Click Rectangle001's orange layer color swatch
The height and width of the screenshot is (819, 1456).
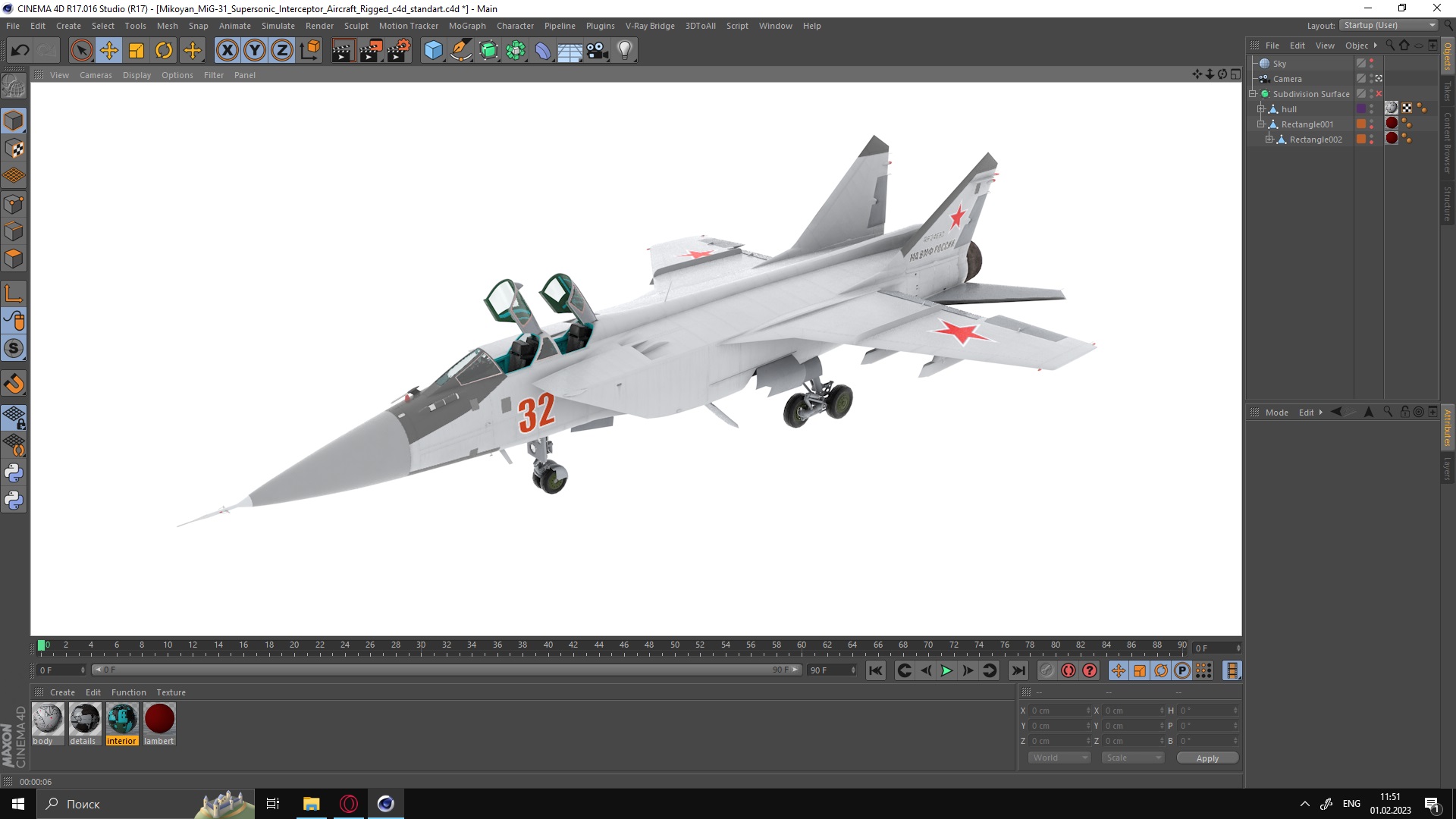pyautogui.click(x=1361, y=124)
